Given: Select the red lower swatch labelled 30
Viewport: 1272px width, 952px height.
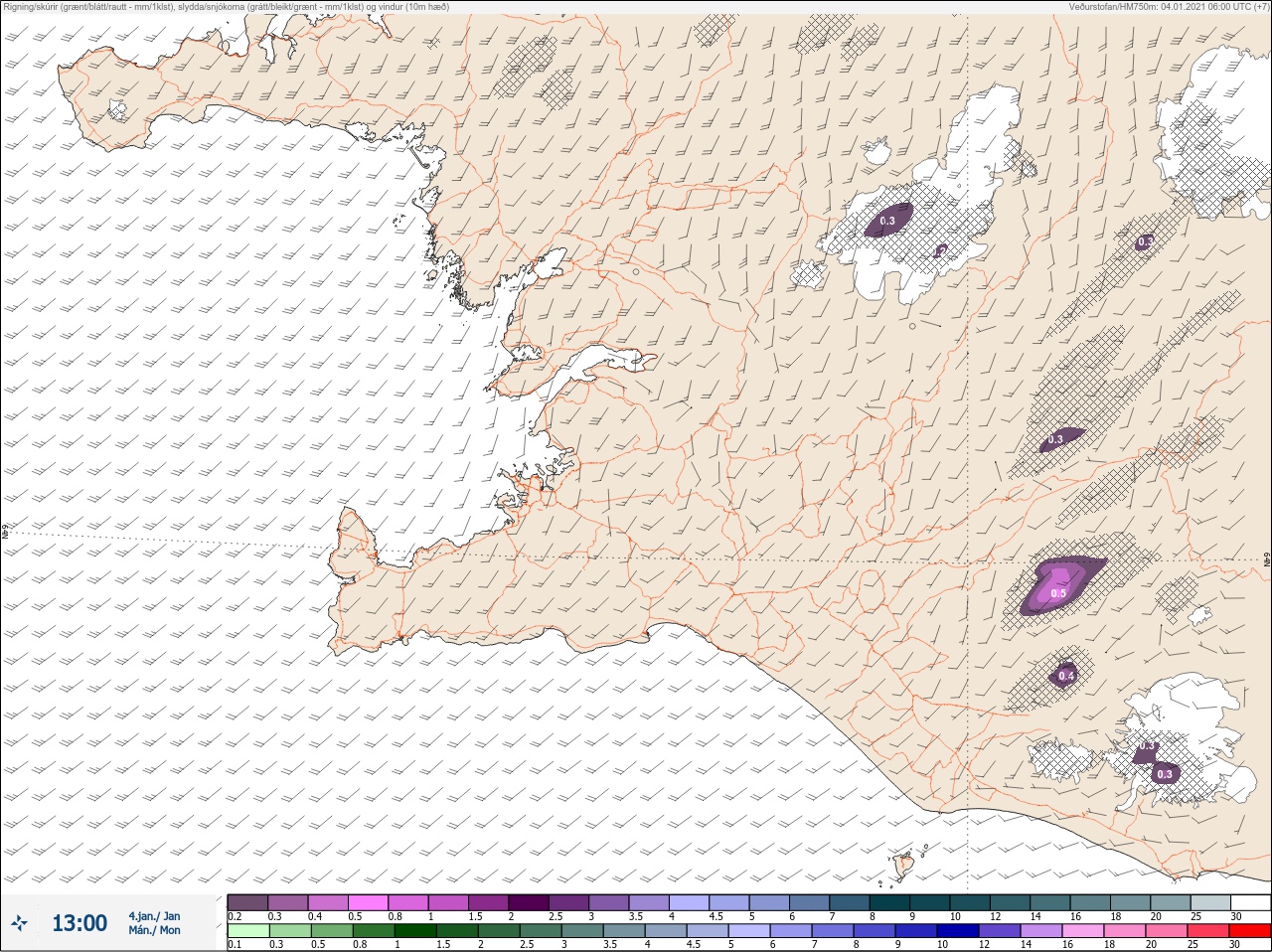Looking at the screenshot, I should (x=1250, y=931).
